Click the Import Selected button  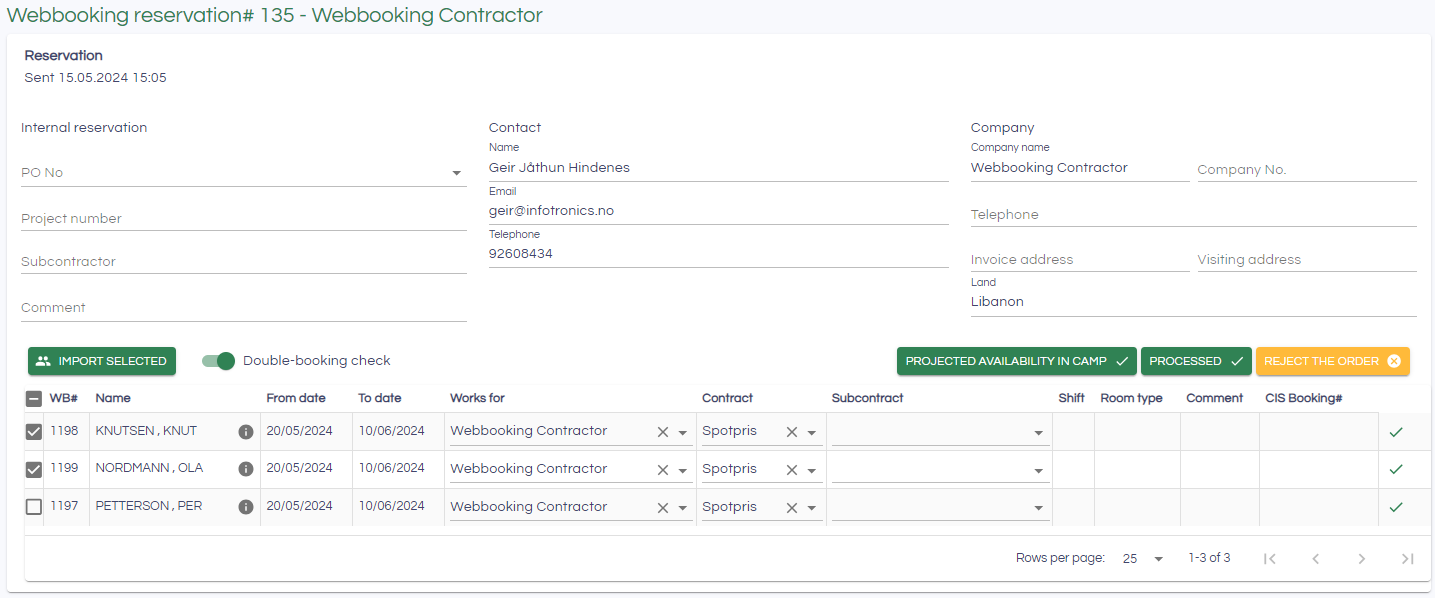(102, 361)
